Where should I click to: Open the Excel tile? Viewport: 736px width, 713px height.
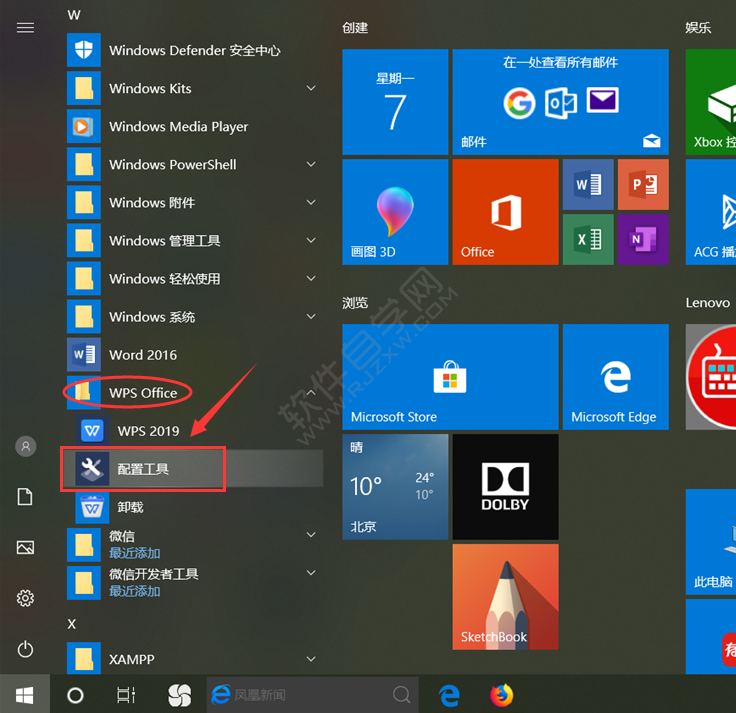[588, 239]
